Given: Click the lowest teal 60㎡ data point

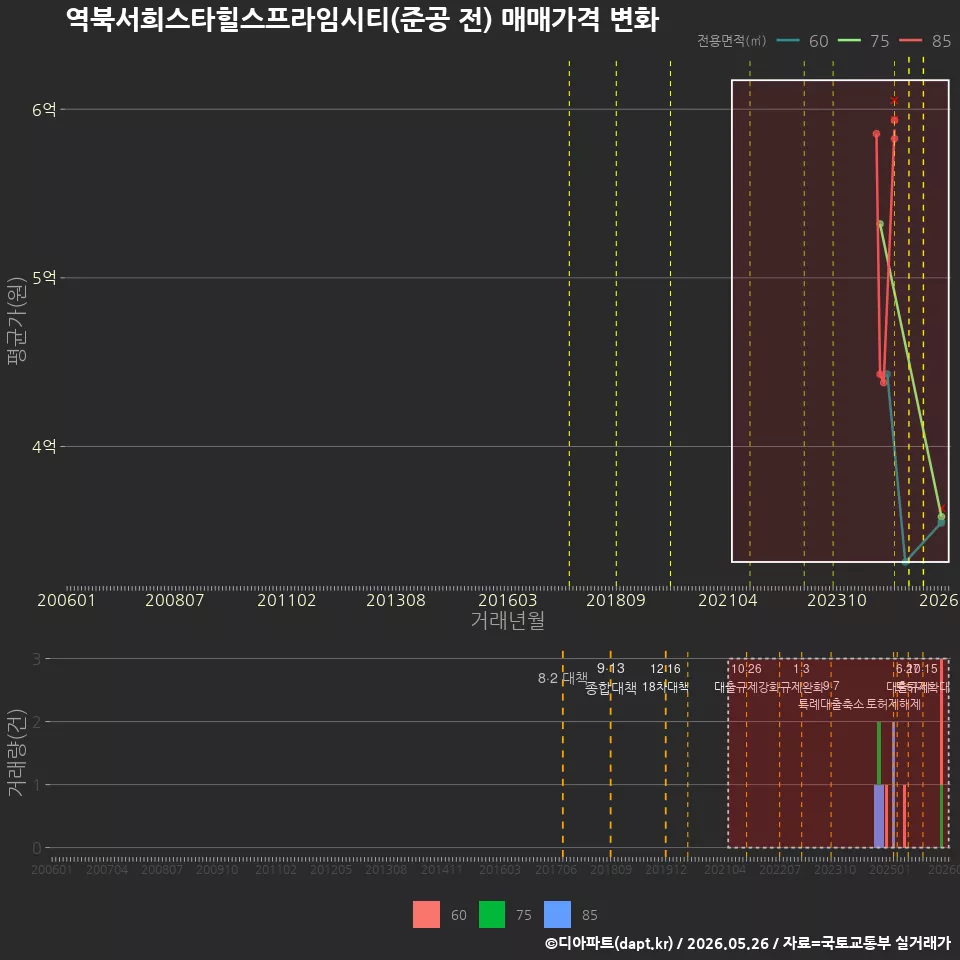Looking at the screenshot, I should pyautogui.click(x=906, y=561).
